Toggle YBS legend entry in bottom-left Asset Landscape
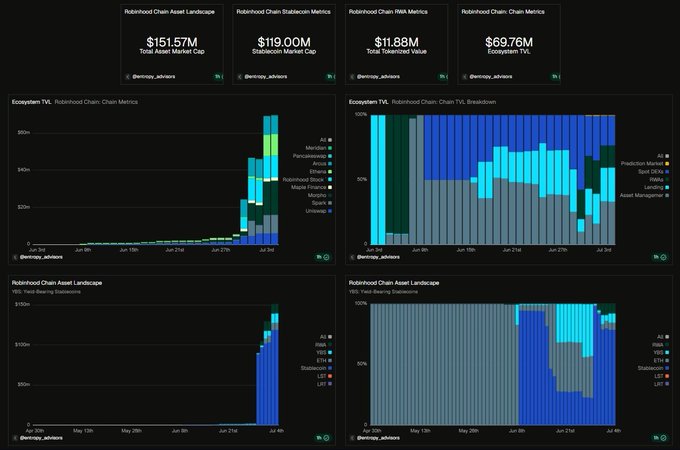The width and height of the screenshot is (680, 450). (x=324, y=352)
